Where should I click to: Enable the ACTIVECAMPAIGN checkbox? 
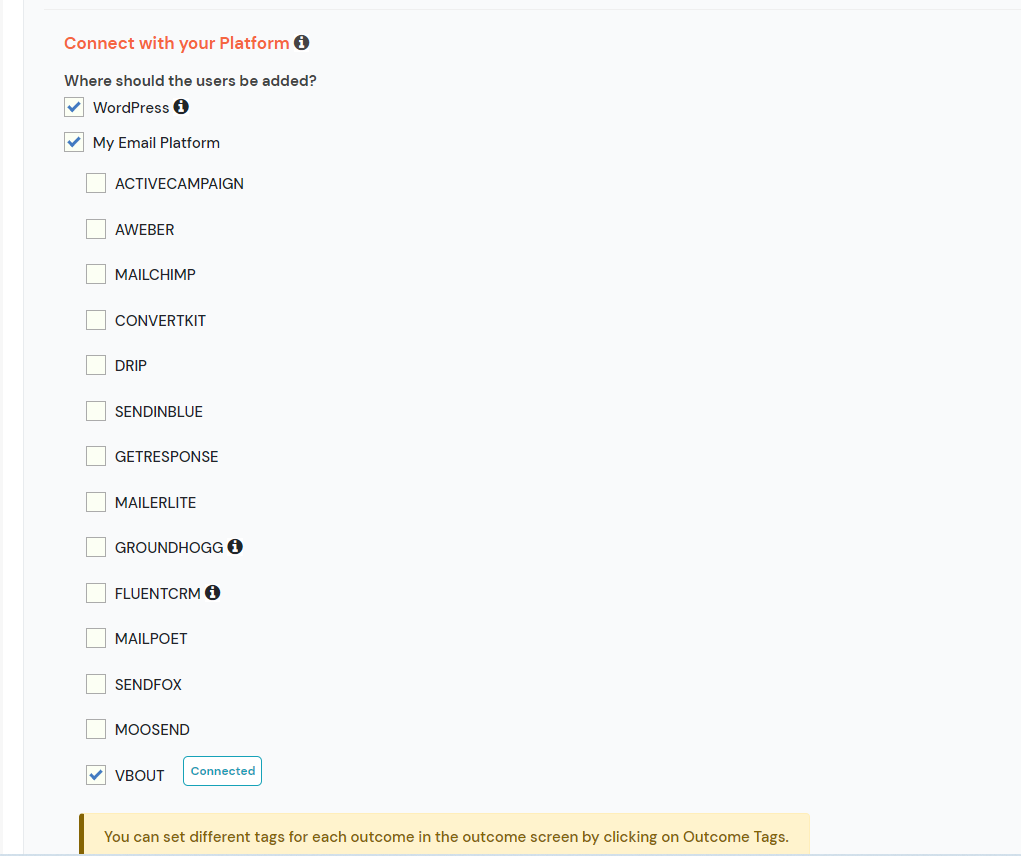pos(96,183)
